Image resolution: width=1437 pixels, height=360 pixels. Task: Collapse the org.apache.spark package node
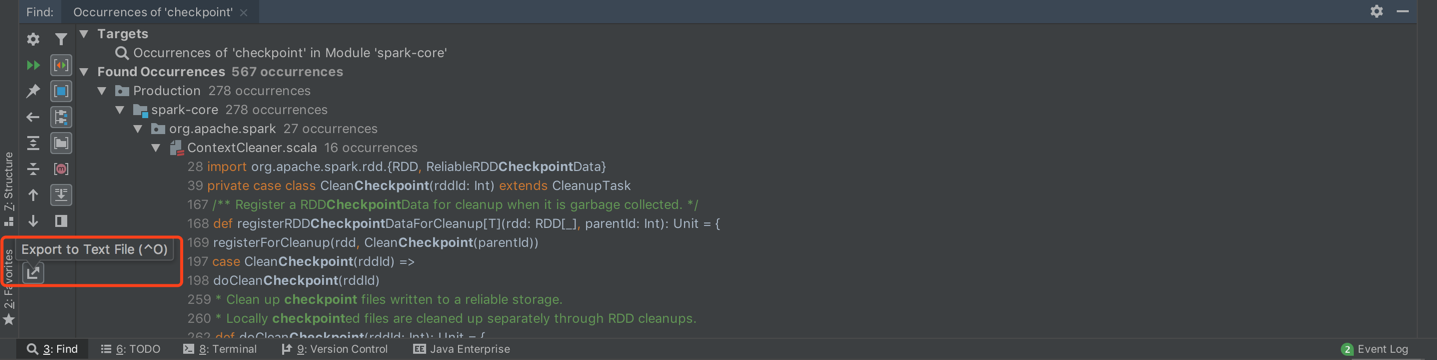(x=138, y=129)
